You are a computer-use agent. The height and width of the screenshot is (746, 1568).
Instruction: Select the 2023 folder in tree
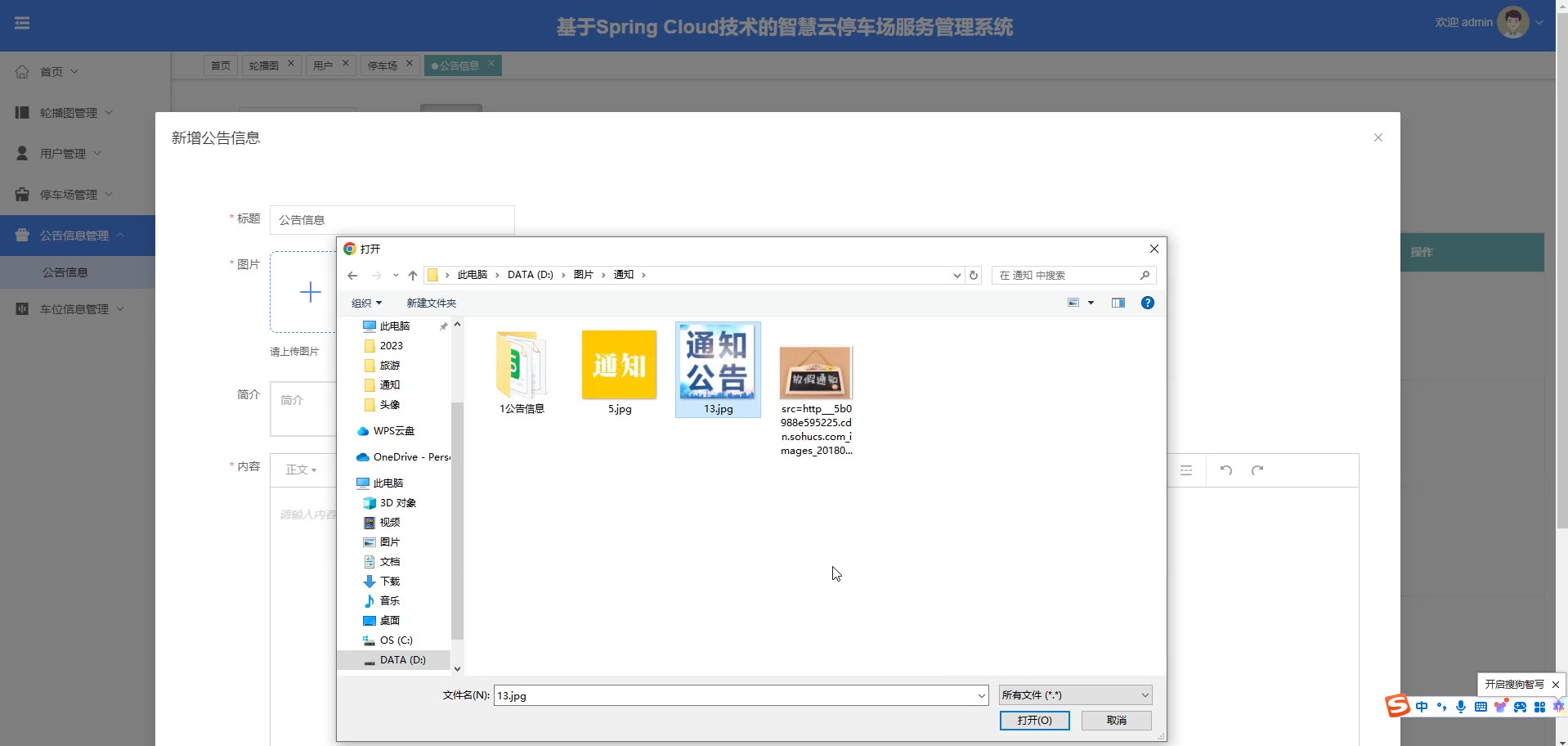point(391,346)
